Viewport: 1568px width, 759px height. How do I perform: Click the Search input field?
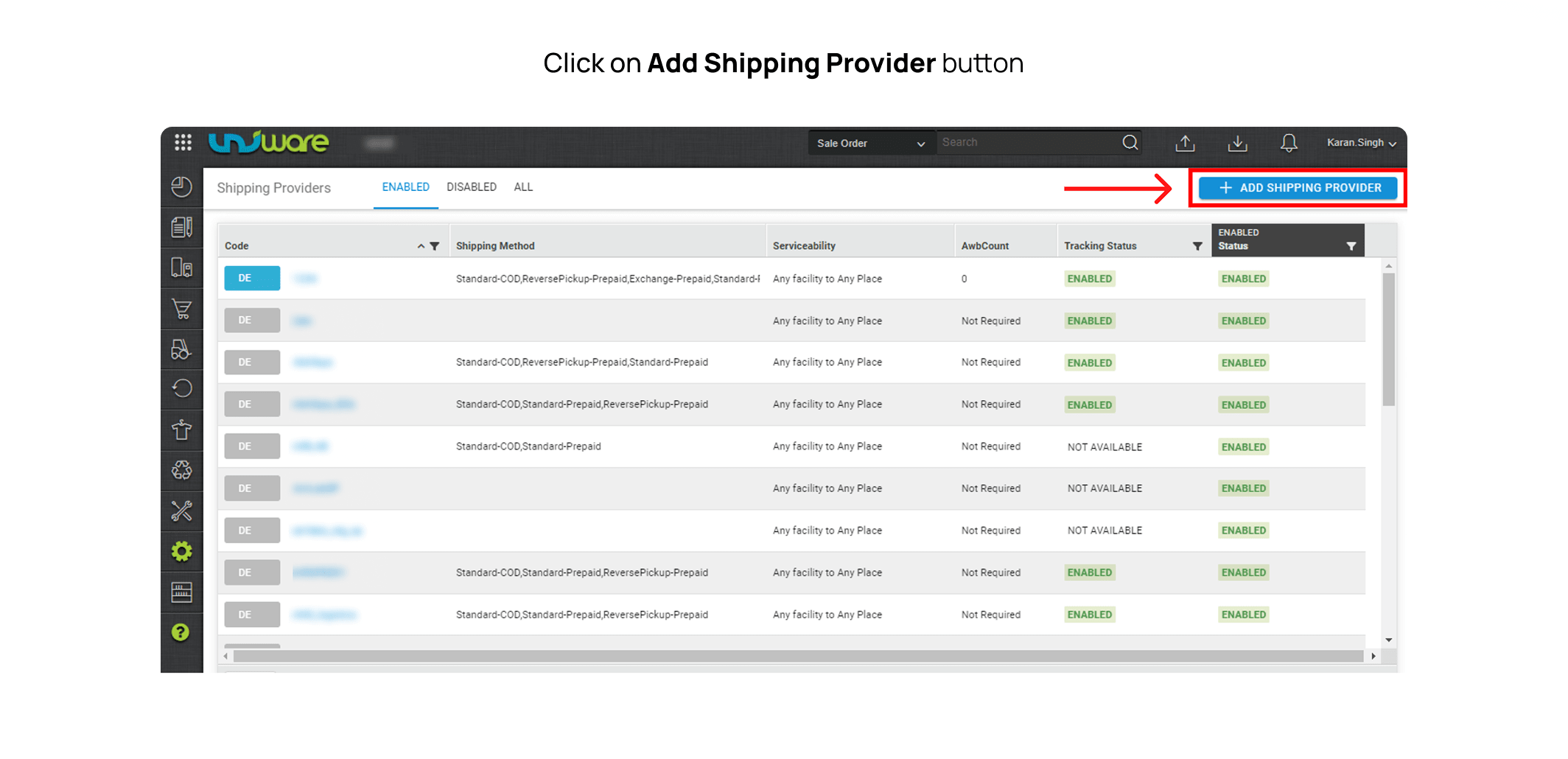coord(1028,142)
